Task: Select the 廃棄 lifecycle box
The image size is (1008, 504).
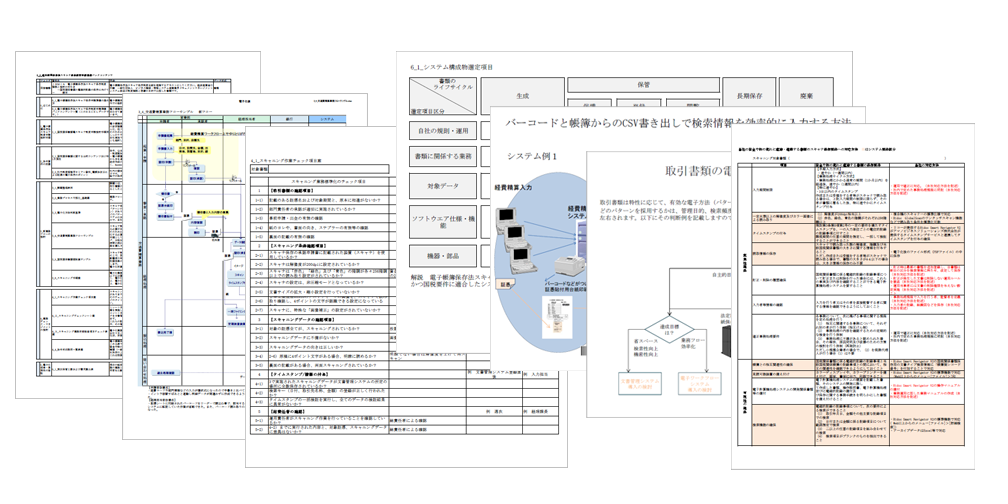Action: [x=807, y=95]
